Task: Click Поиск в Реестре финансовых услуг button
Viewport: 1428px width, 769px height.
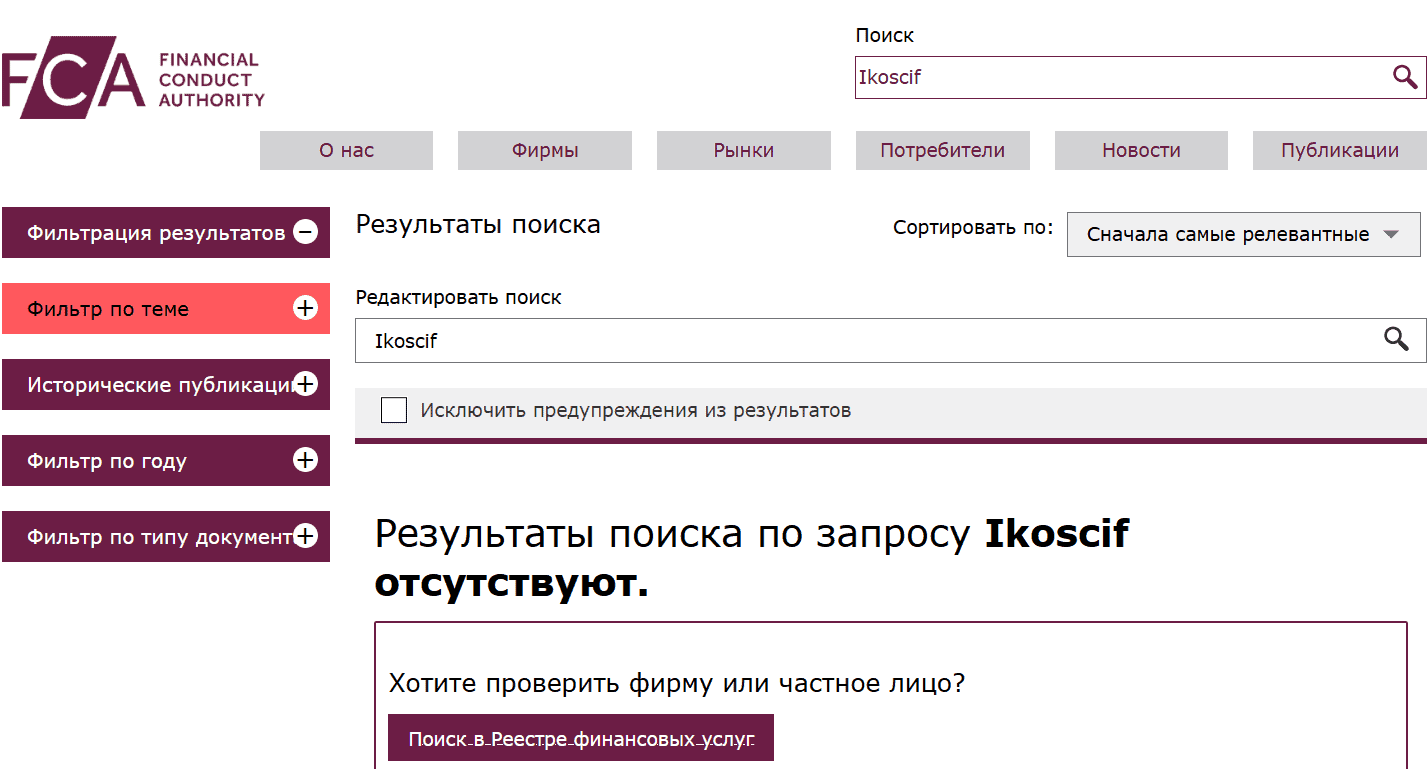Action: [581, 737]
